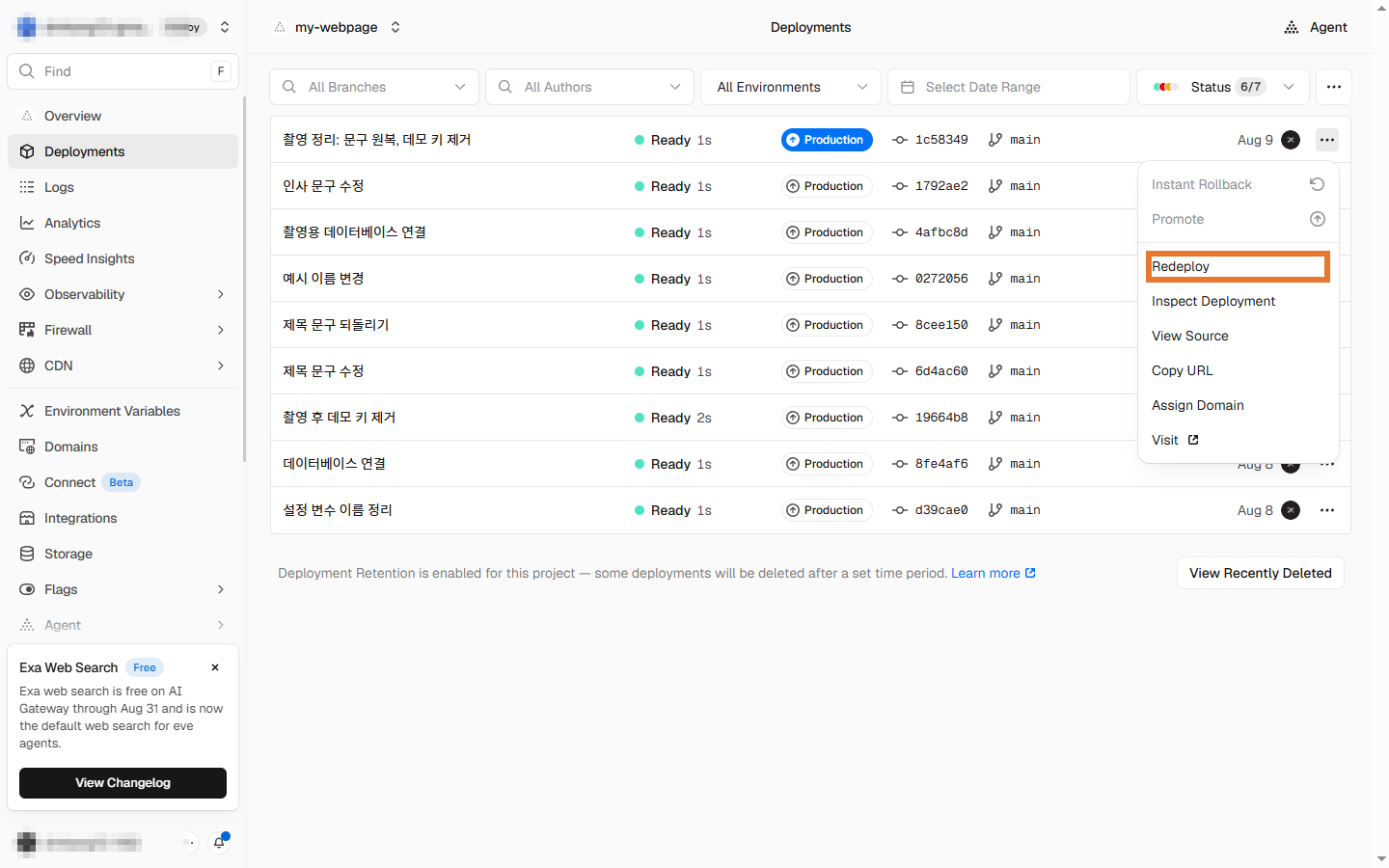This screenshot has height=868, width=1389.
Task: Choose Copy URL from the menu
Action: click(1239, 370)
